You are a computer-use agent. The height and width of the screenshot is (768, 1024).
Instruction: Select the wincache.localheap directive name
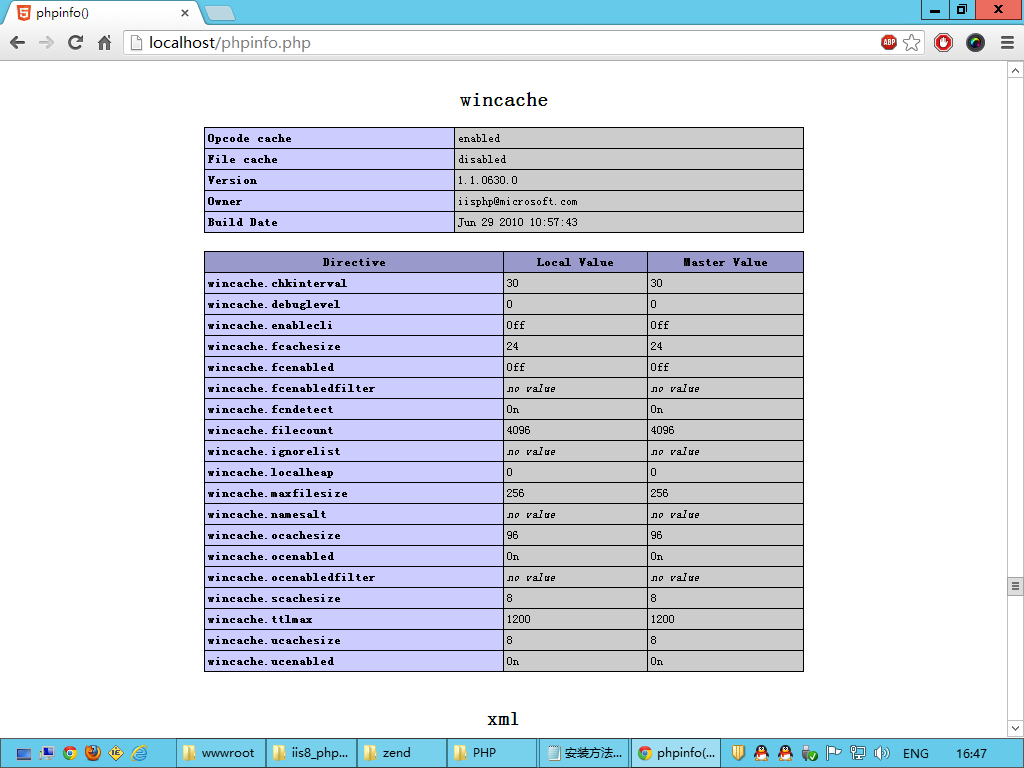[x=270, y=472]
